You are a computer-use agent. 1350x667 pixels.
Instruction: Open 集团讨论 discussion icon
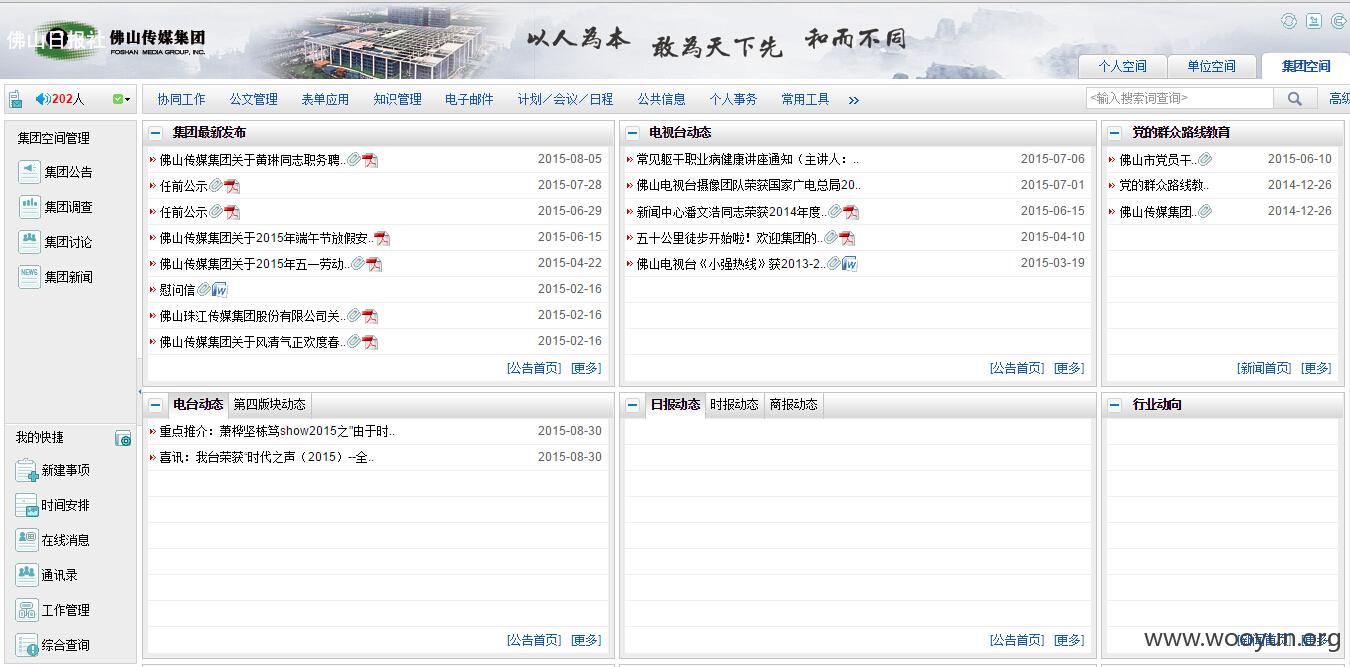pyautogui.click(x=29, y=242)
